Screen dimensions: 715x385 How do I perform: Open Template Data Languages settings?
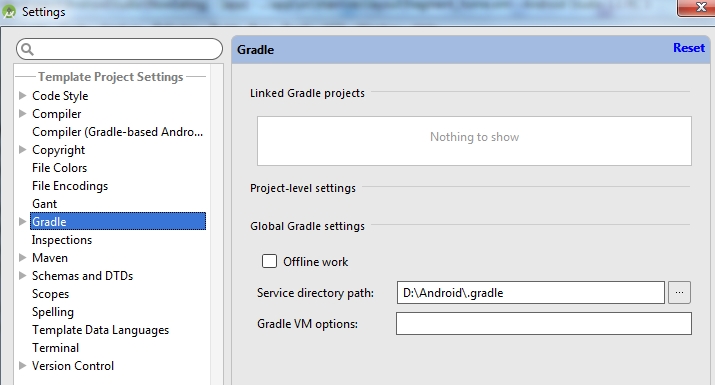(100, 330)
